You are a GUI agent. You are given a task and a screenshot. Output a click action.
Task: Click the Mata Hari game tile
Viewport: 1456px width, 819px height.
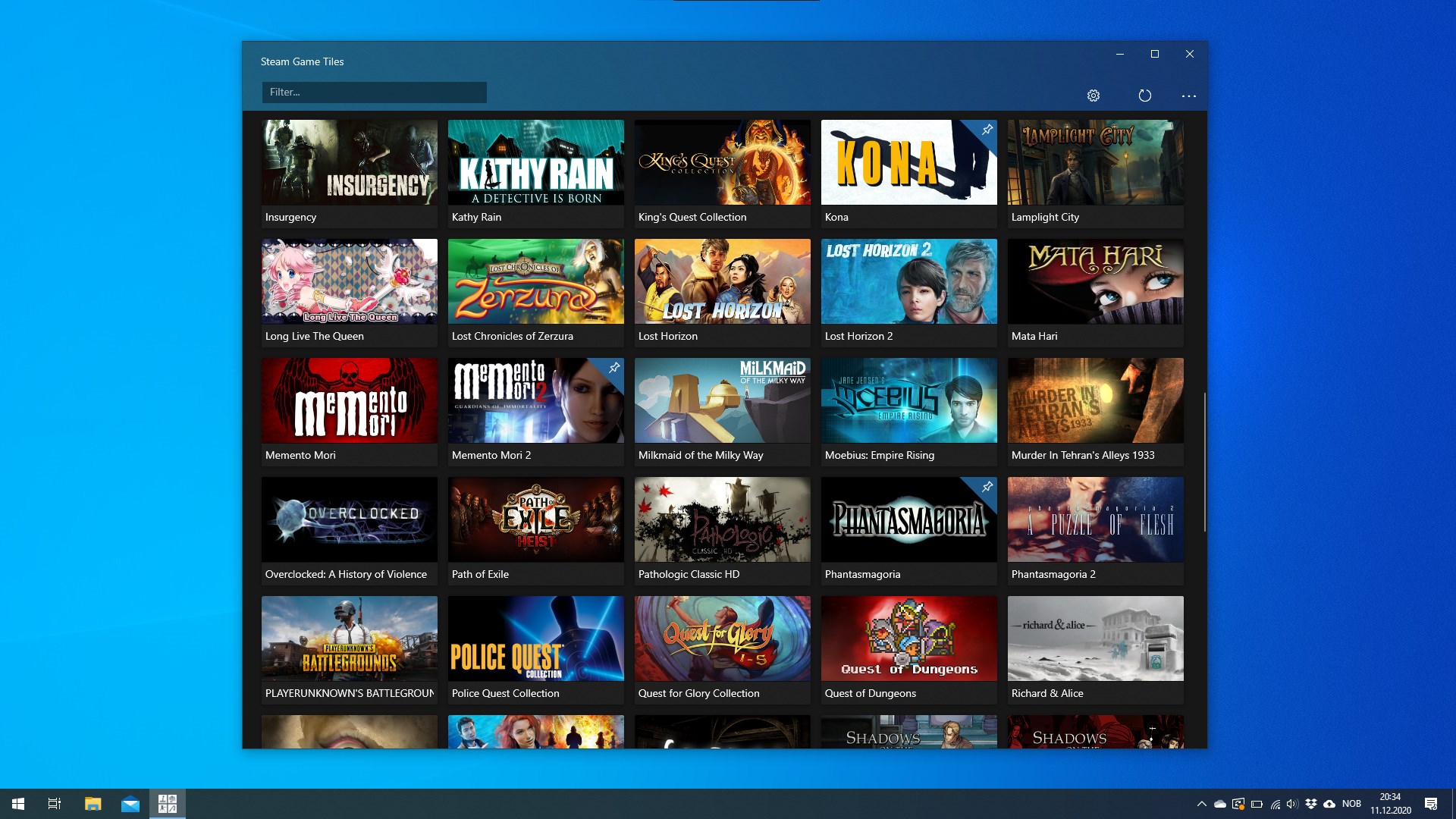(1095, 281)
